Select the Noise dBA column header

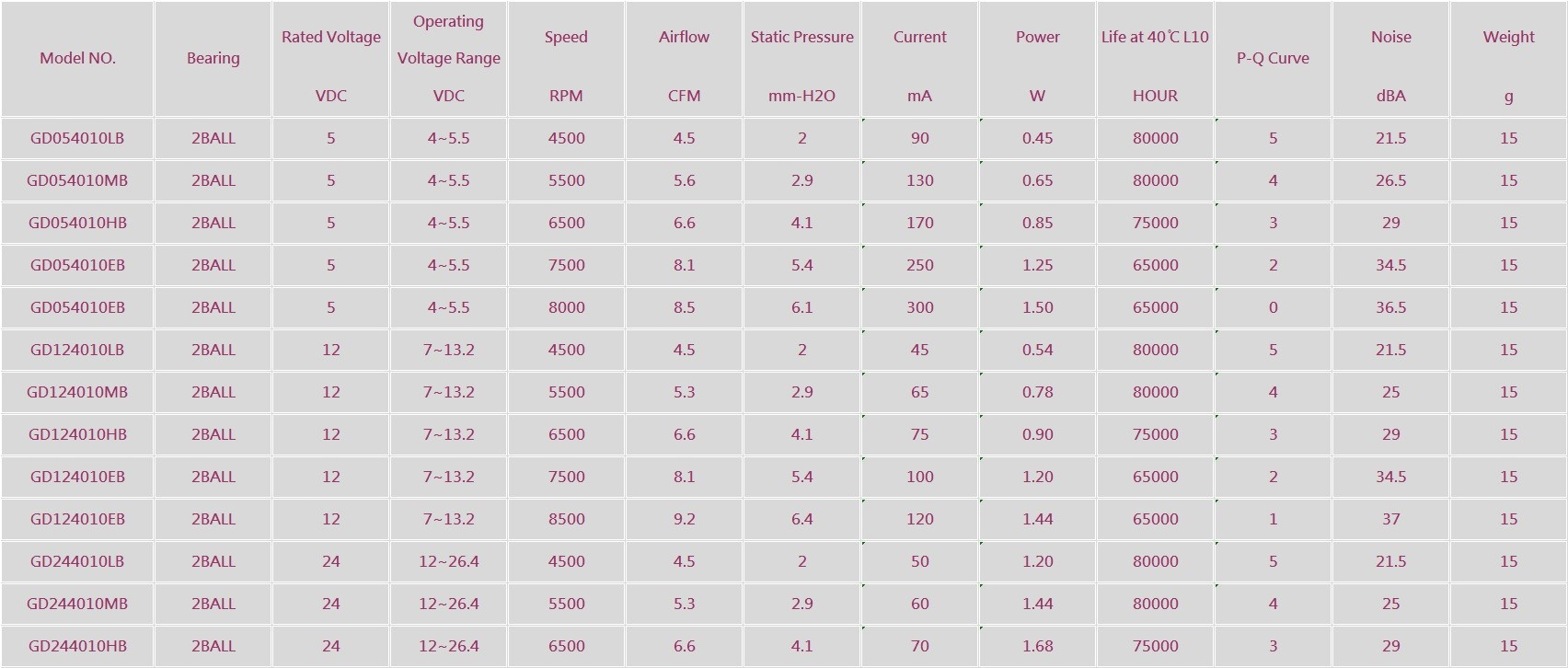(1390, 38)
